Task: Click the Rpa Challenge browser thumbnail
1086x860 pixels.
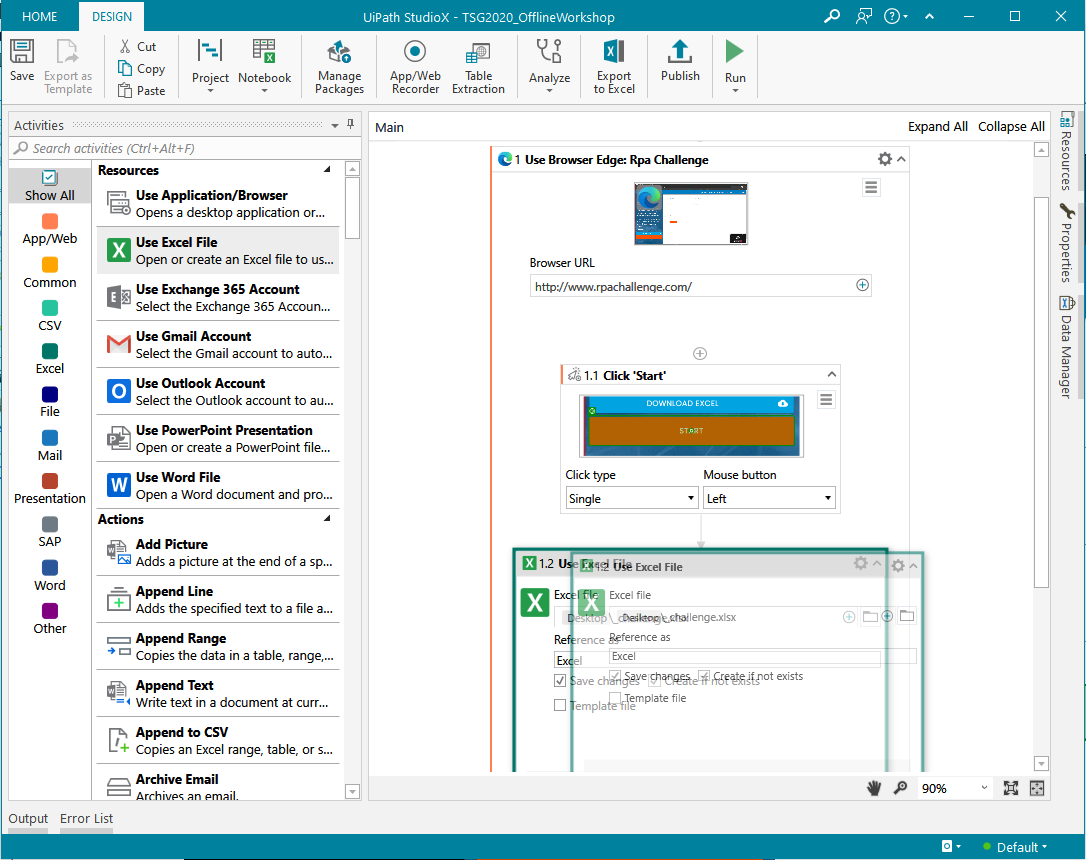Action: click(x=691, y=214)
